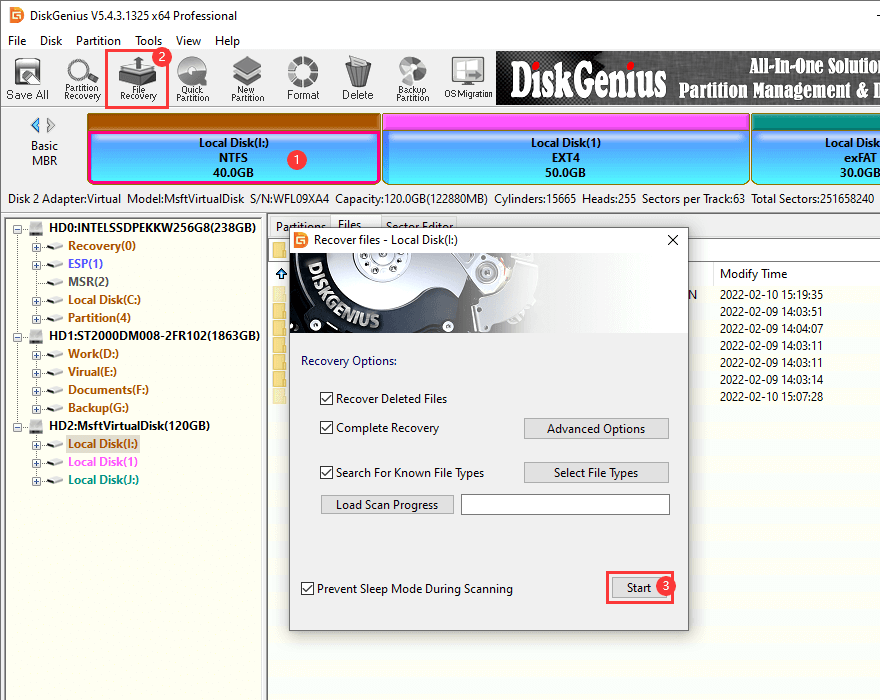Go to next disk arrow
This screenshot has height=700, width=880.
click(x=51, y=125)
